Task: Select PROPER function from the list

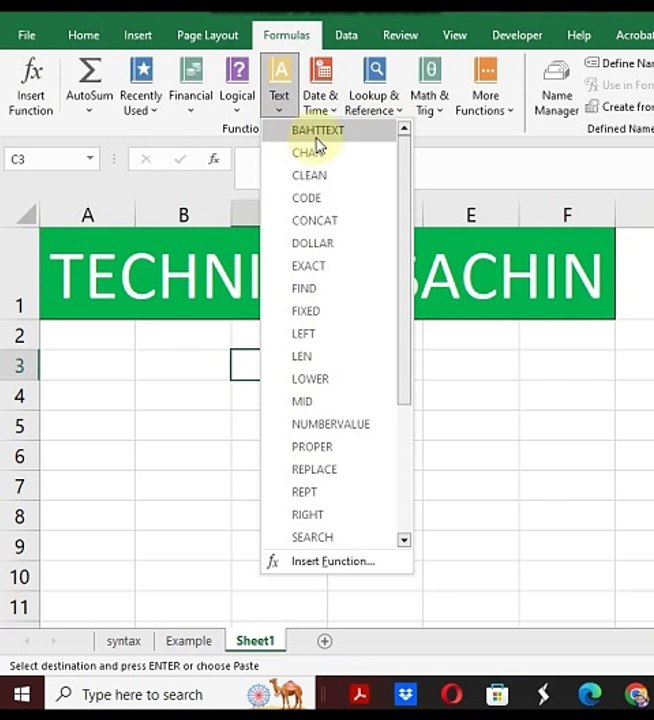Action: click(x=329, y=447)
